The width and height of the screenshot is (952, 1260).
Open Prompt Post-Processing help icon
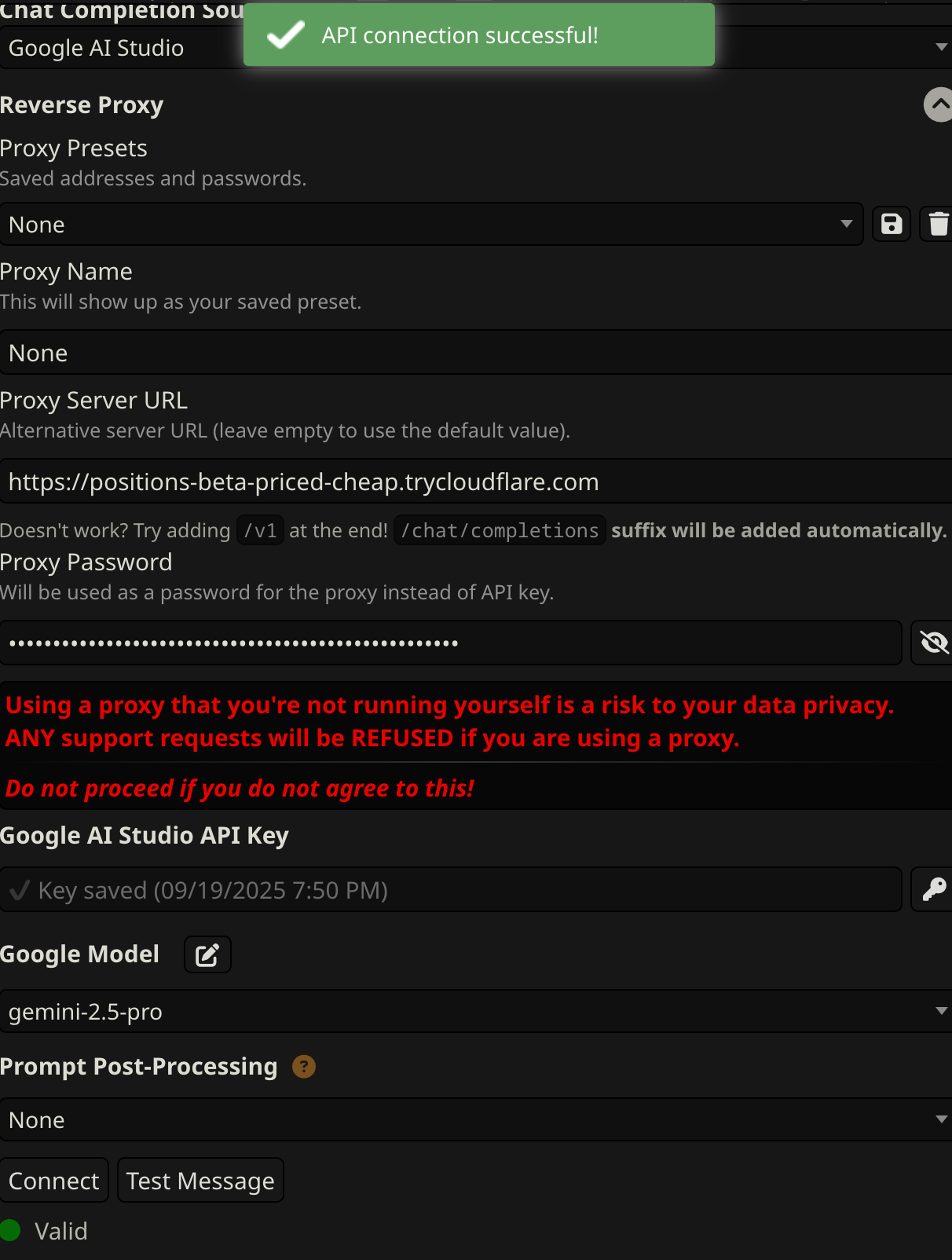pos(304,1067)
